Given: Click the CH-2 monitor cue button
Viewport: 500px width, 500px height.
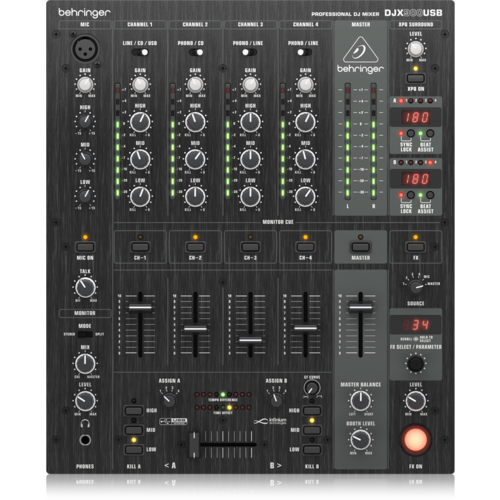Looking at the screenshot, I should pyautogui.click(x=195, y=247).
